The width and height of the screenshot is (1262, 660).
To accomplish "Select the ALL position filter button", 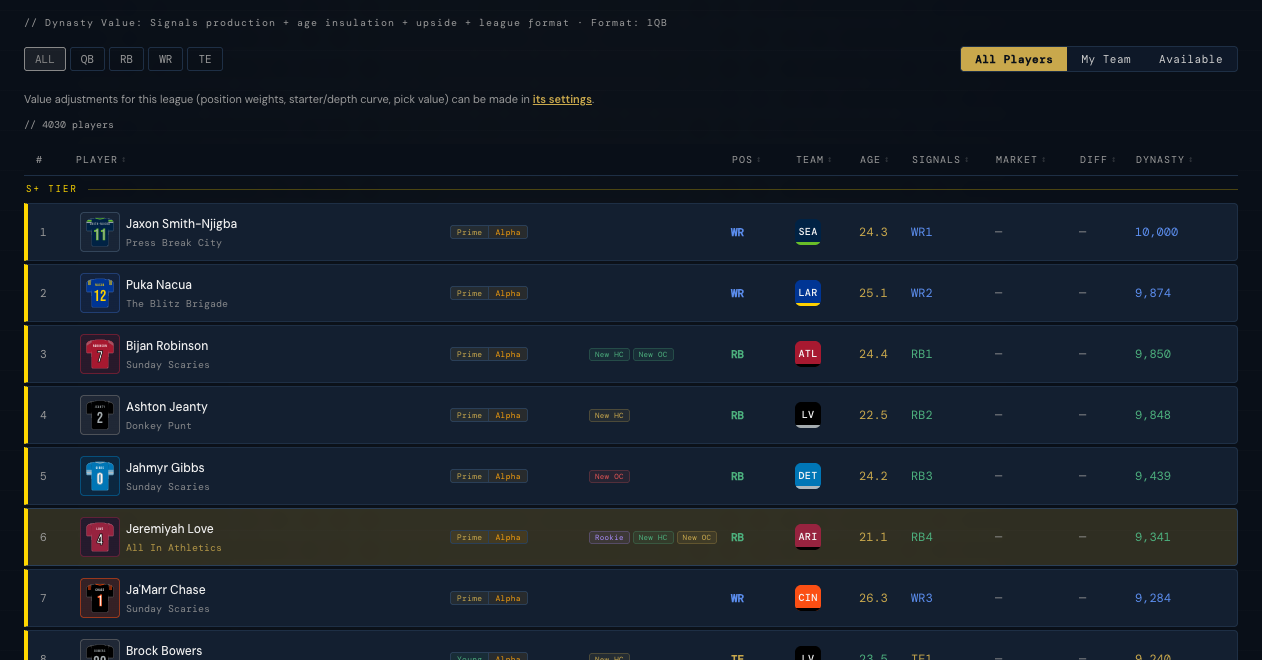I will [x=45, y=59].
